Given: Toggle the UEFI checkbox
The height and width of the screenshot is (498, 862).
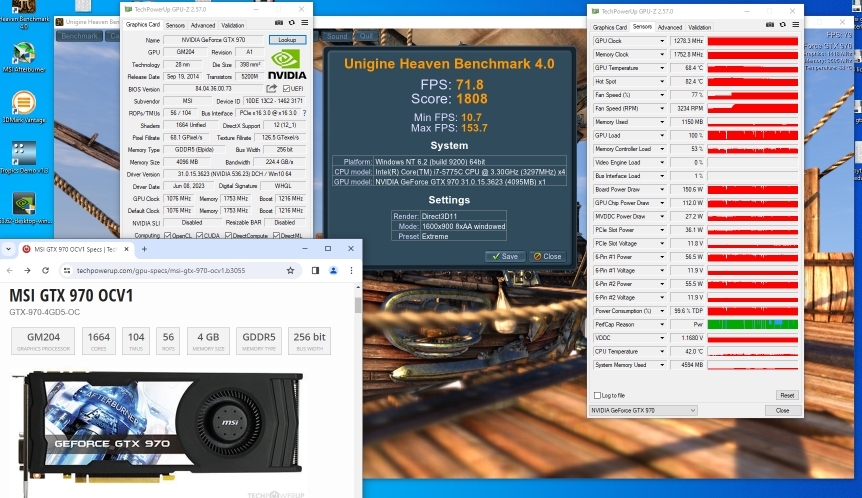Looking at the screenshot, I should coord(286,88).
